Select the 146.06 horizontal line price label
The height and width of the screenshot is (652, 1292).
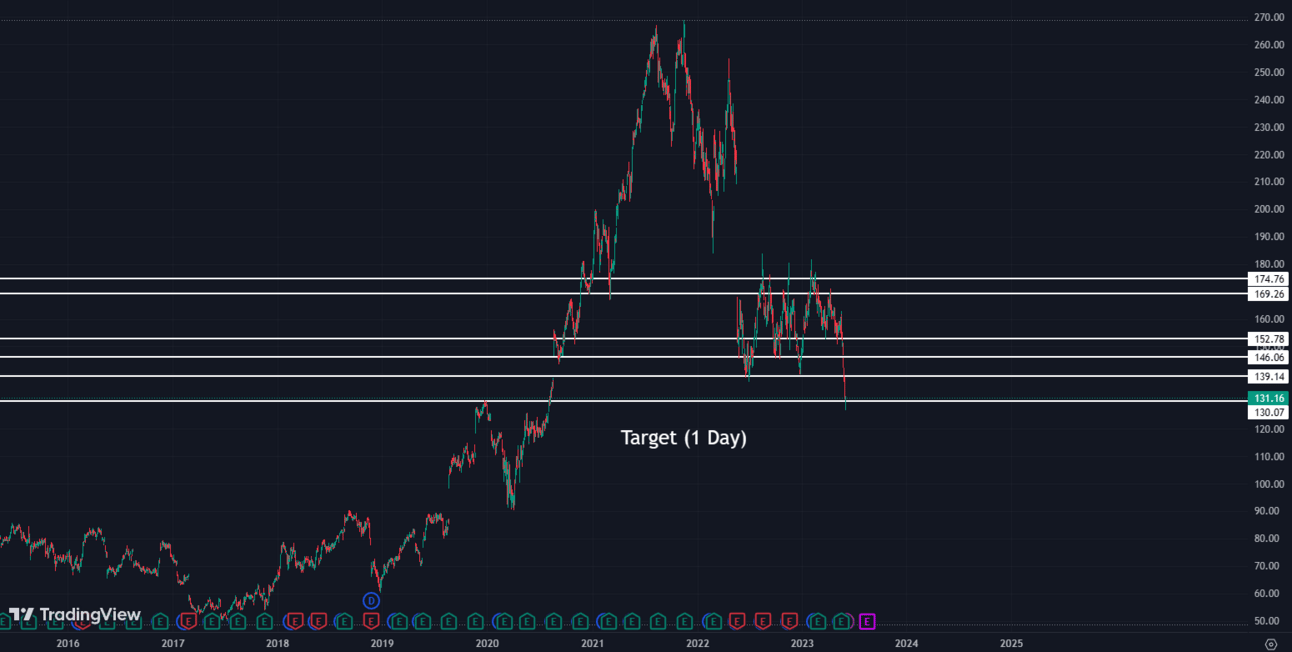click(x=1267, y=356)
